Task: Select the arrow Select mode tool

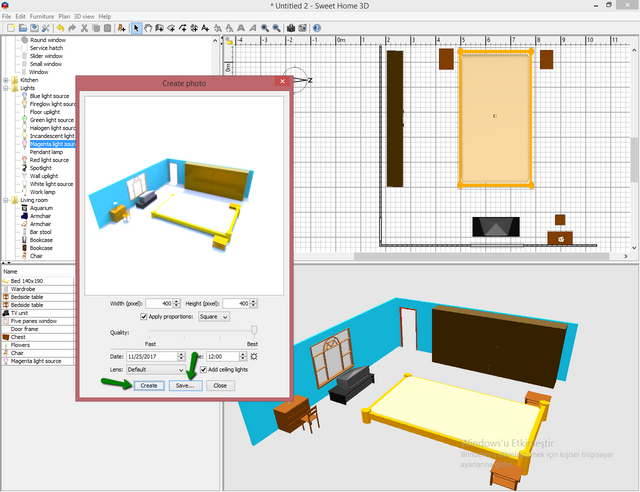Action: click(x=137, y=28)
